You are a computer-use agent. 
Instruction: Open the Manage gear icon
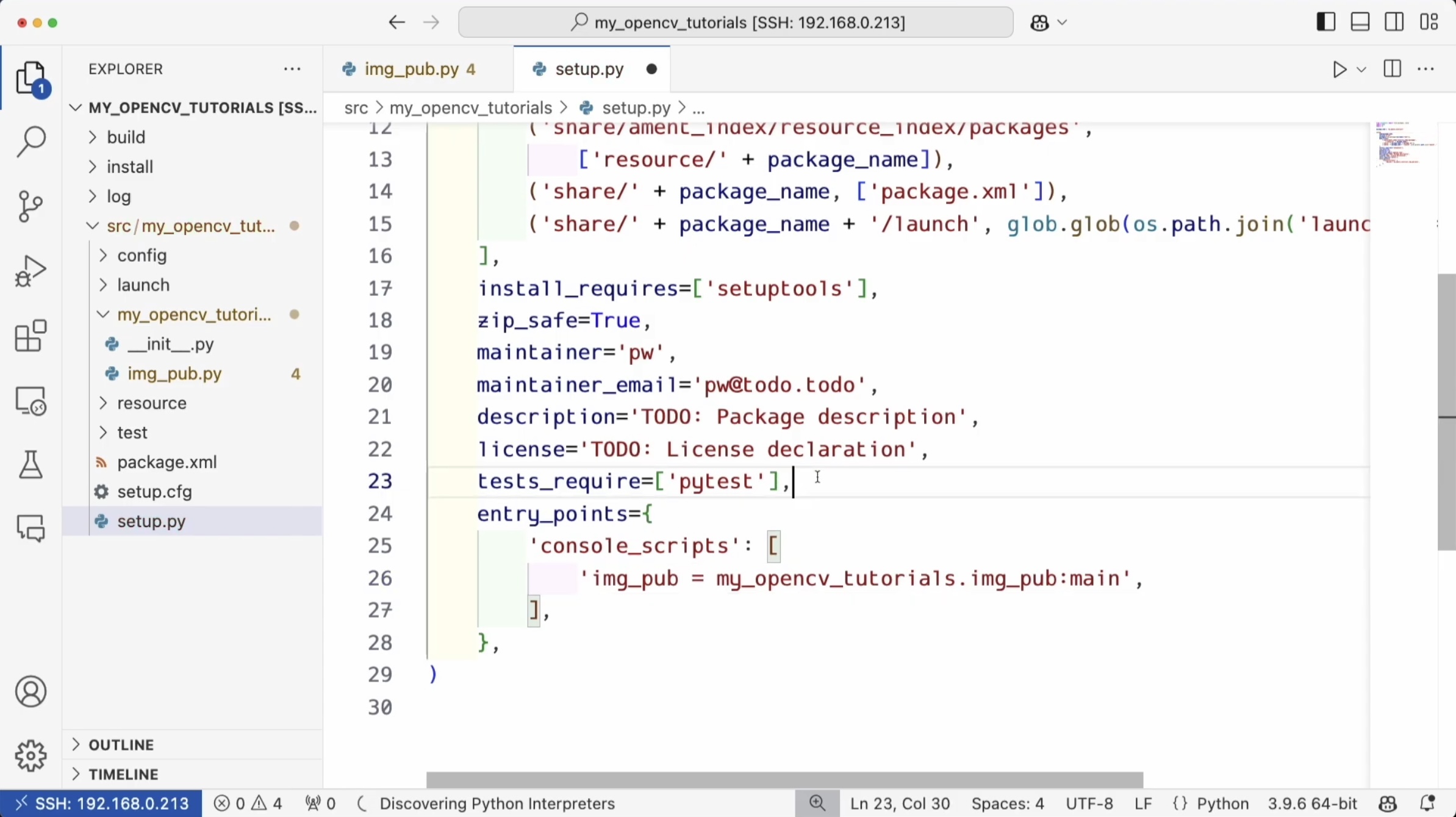(x=30, y=756)
